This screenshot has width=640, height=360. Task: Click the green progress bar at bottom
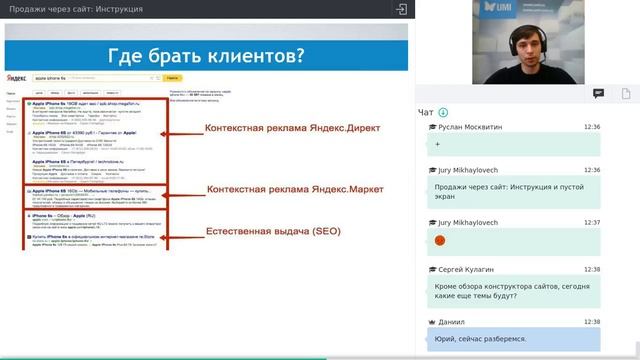click(x=163, y=358)
